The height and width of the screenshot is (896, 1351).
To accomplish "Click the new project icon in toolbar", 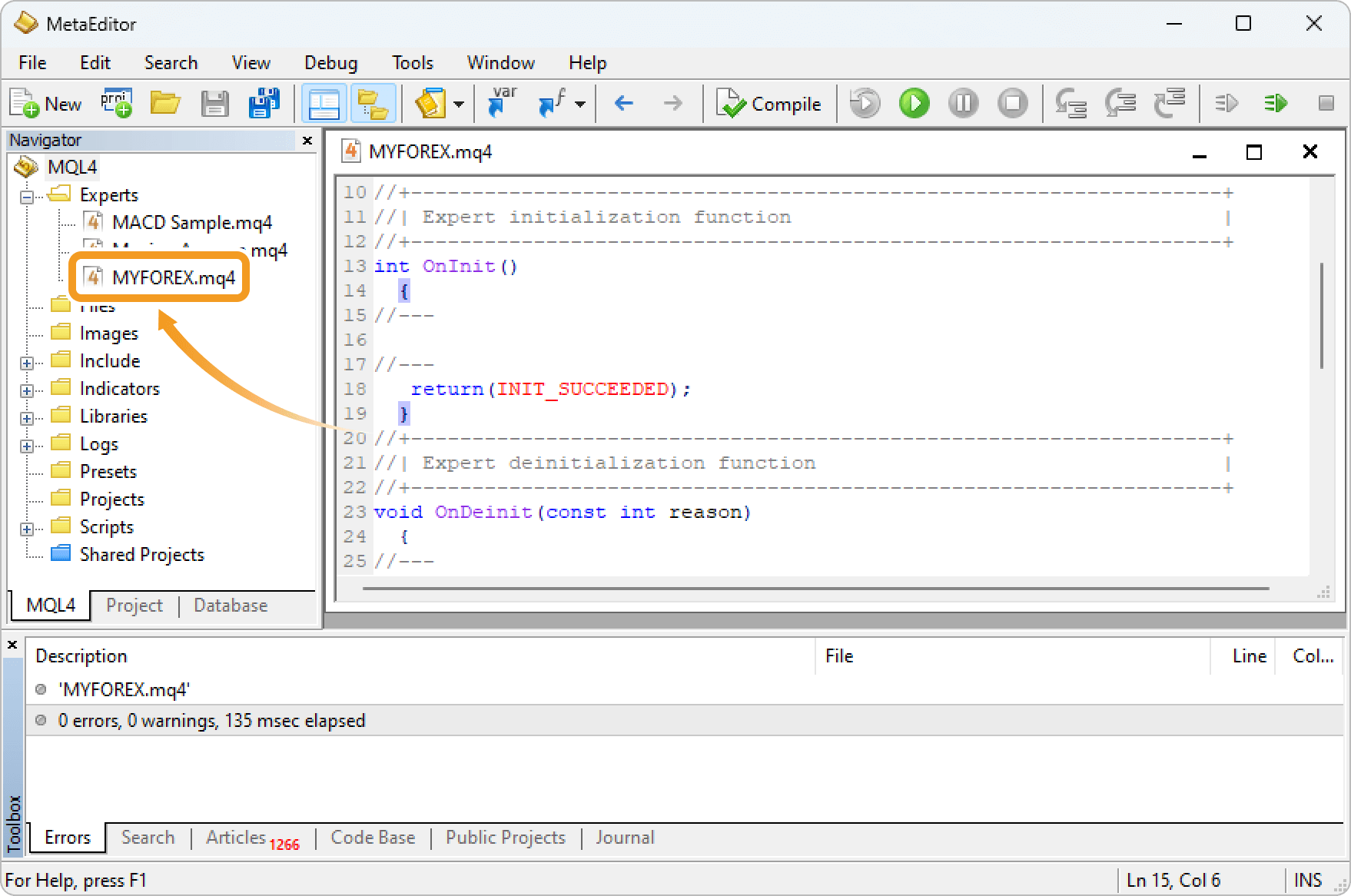I will 116,104.
